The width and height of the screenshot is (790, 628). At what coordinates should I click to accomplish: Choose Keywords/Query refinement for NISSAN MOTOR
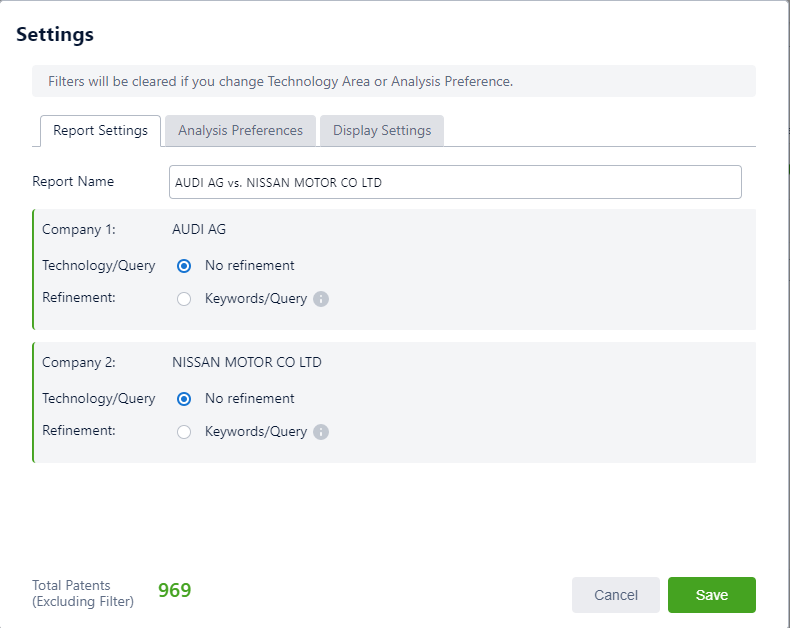click(184, 432)
